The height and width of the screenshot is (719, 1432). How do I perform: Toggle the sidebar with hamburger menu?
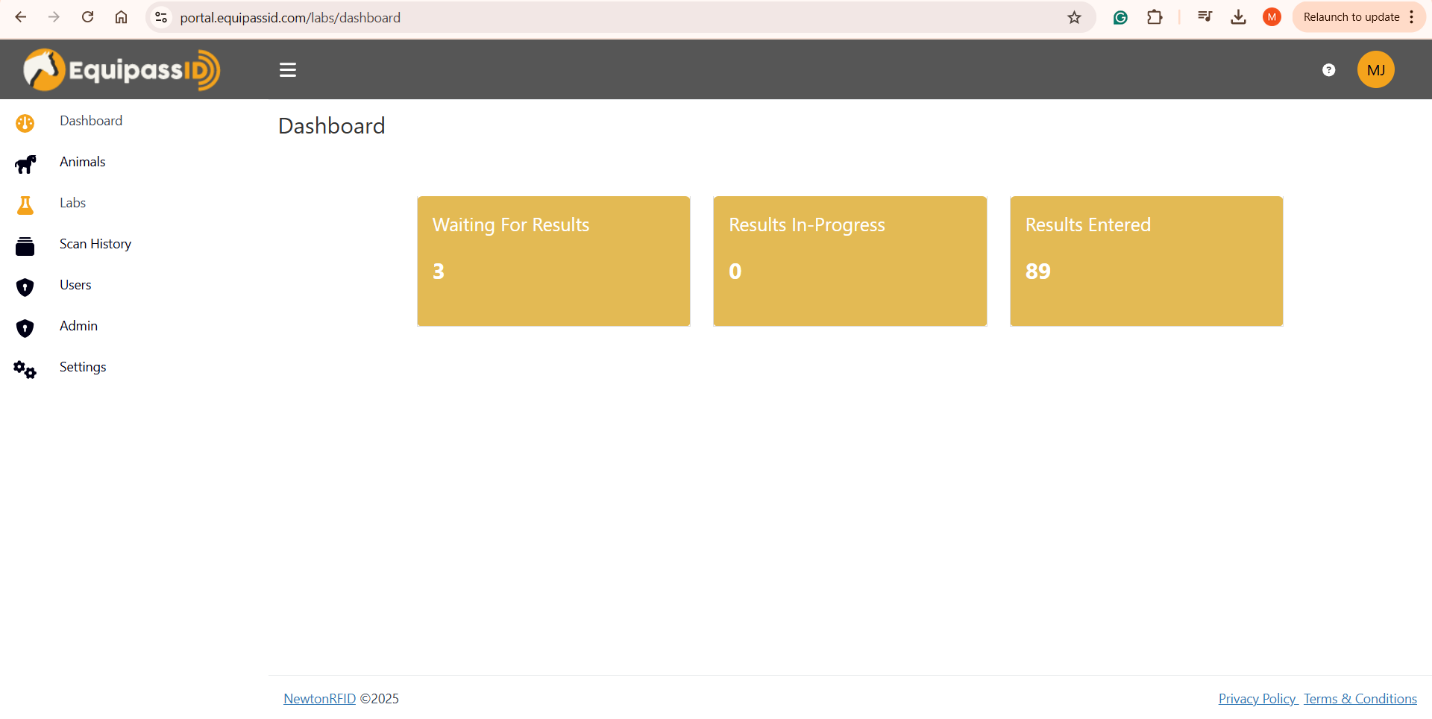pos(288,70)
